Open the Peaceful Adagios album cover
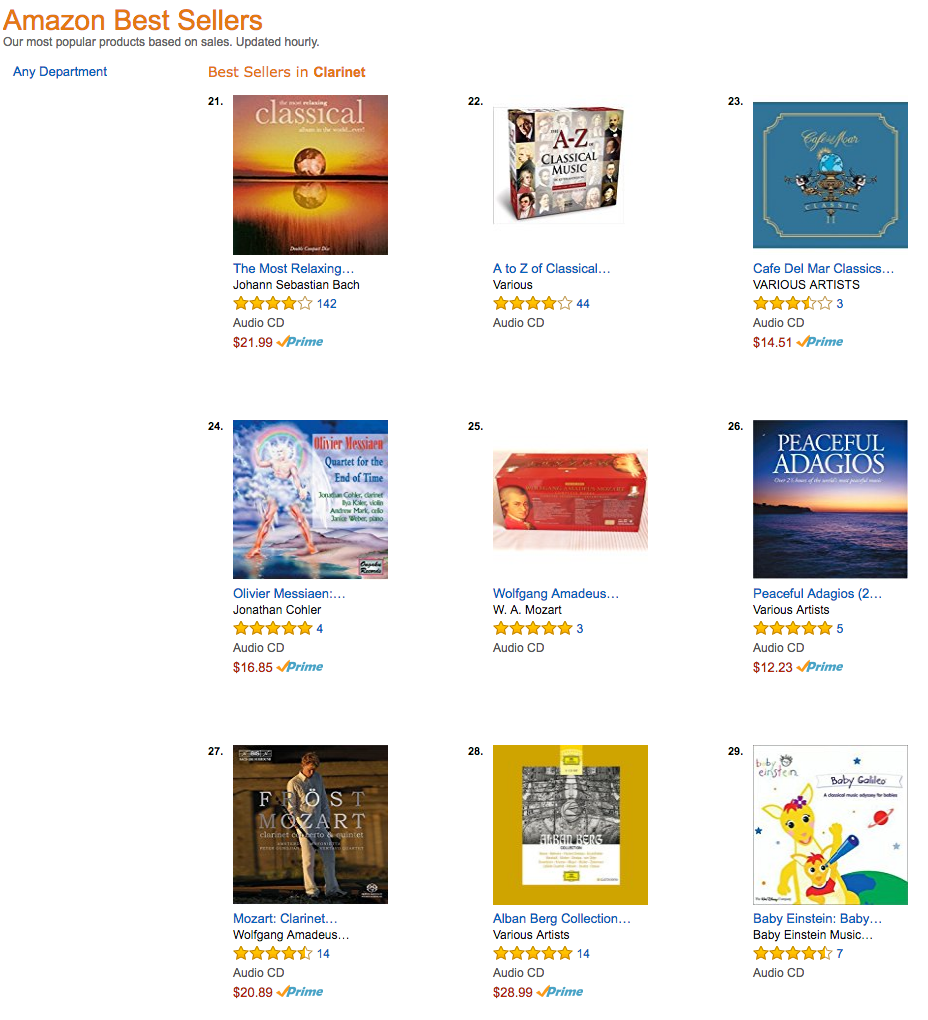Image resolution: width=928 pixels, height=1020 pixels. pyautogui.click(x=830, y=499)
